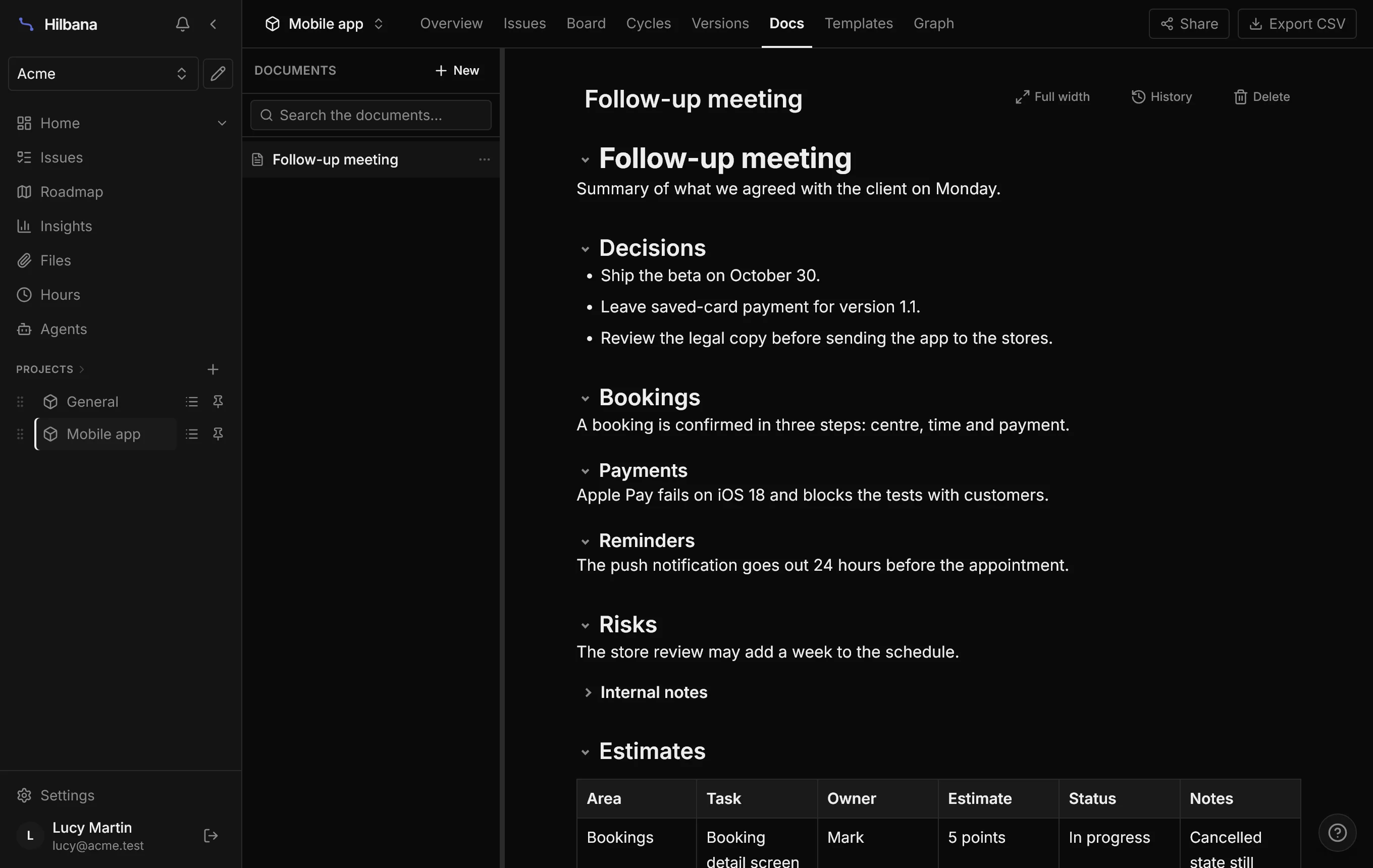Toggle Full width view
Image resolution: width=1373 pixels, height=868 pixels.
1052,97
